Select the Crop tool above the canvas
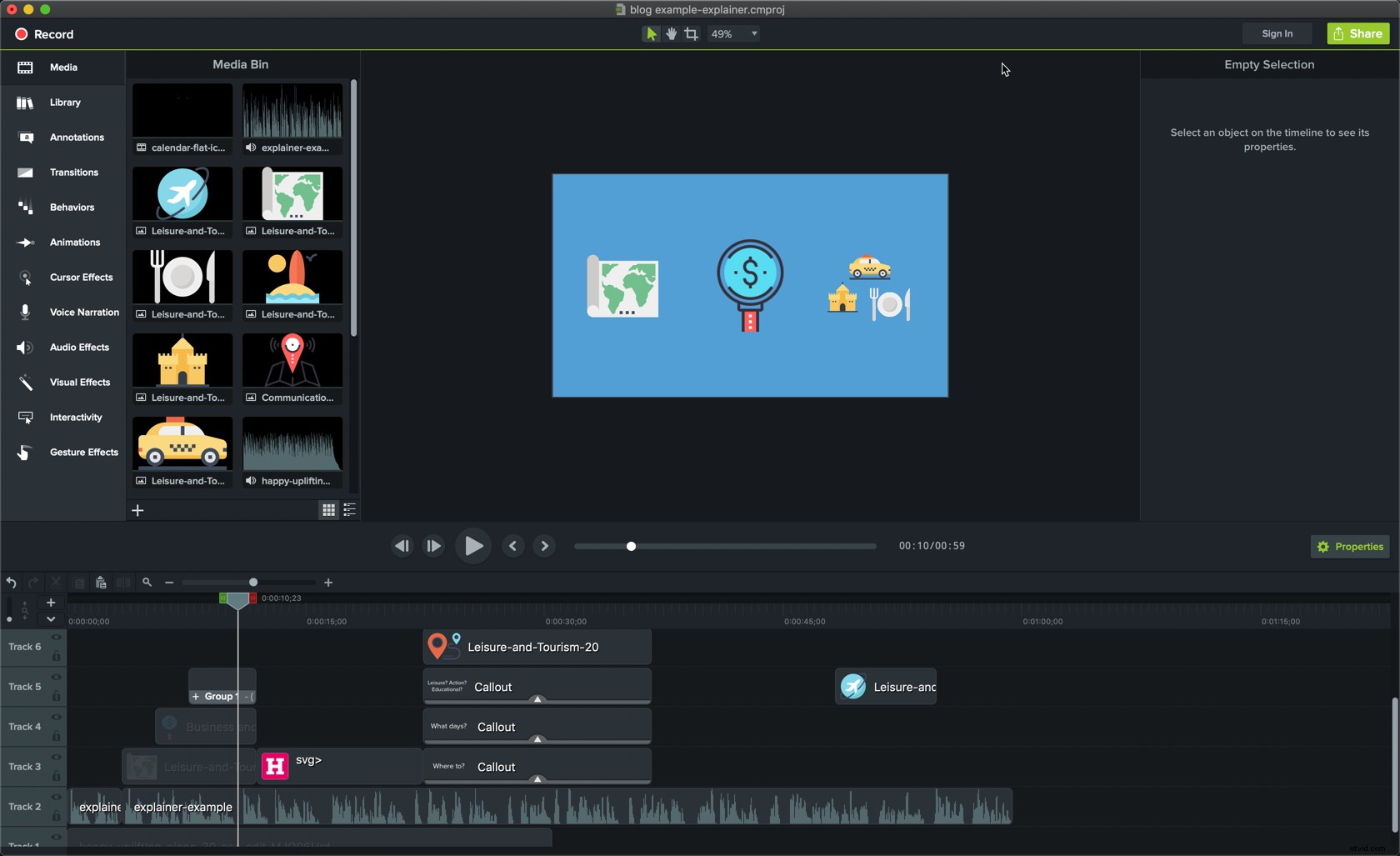The height and width of the screenshot is (856, 1400). tap(692, 33)
